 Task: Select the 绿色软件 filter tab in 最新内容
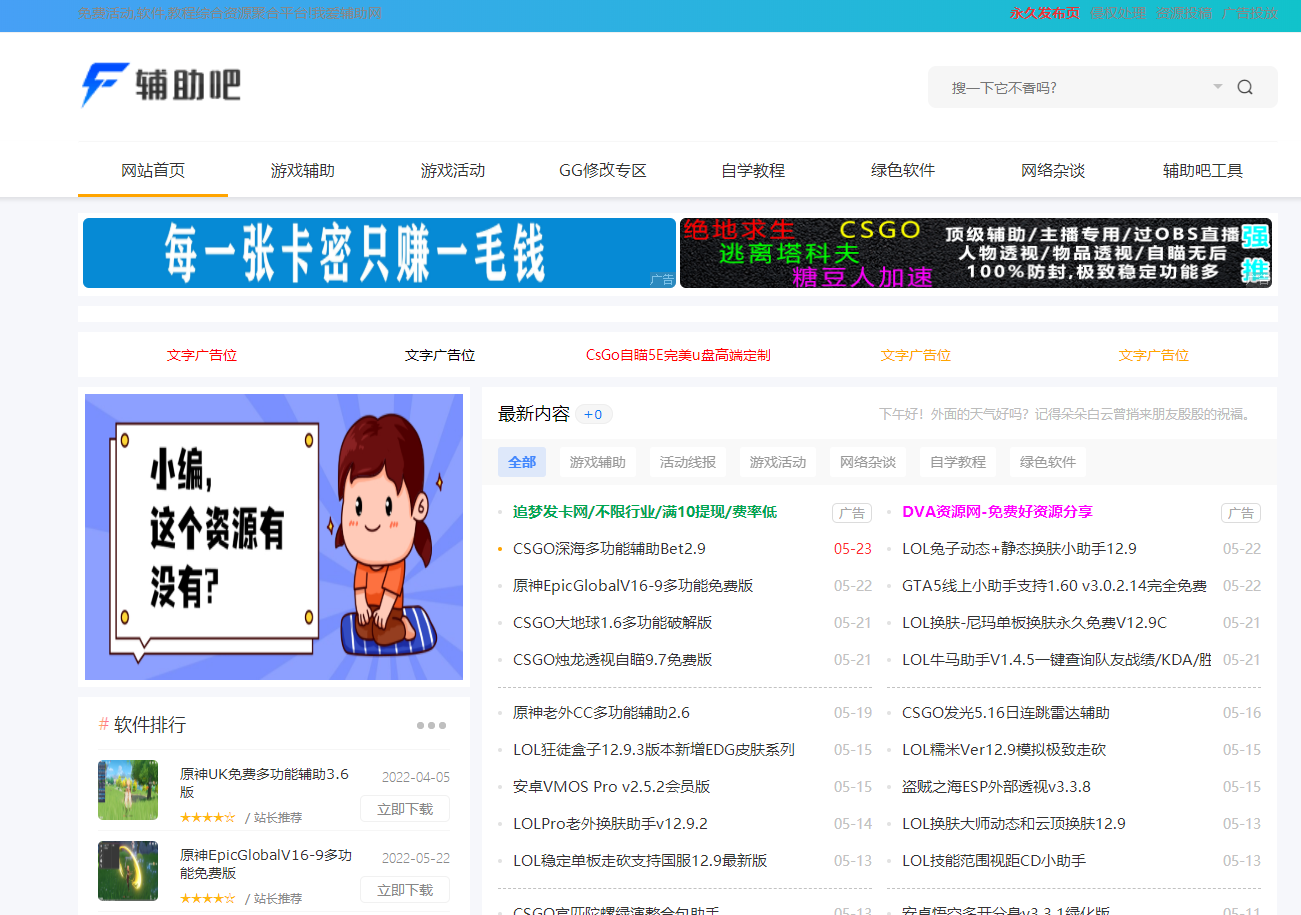1048,462
